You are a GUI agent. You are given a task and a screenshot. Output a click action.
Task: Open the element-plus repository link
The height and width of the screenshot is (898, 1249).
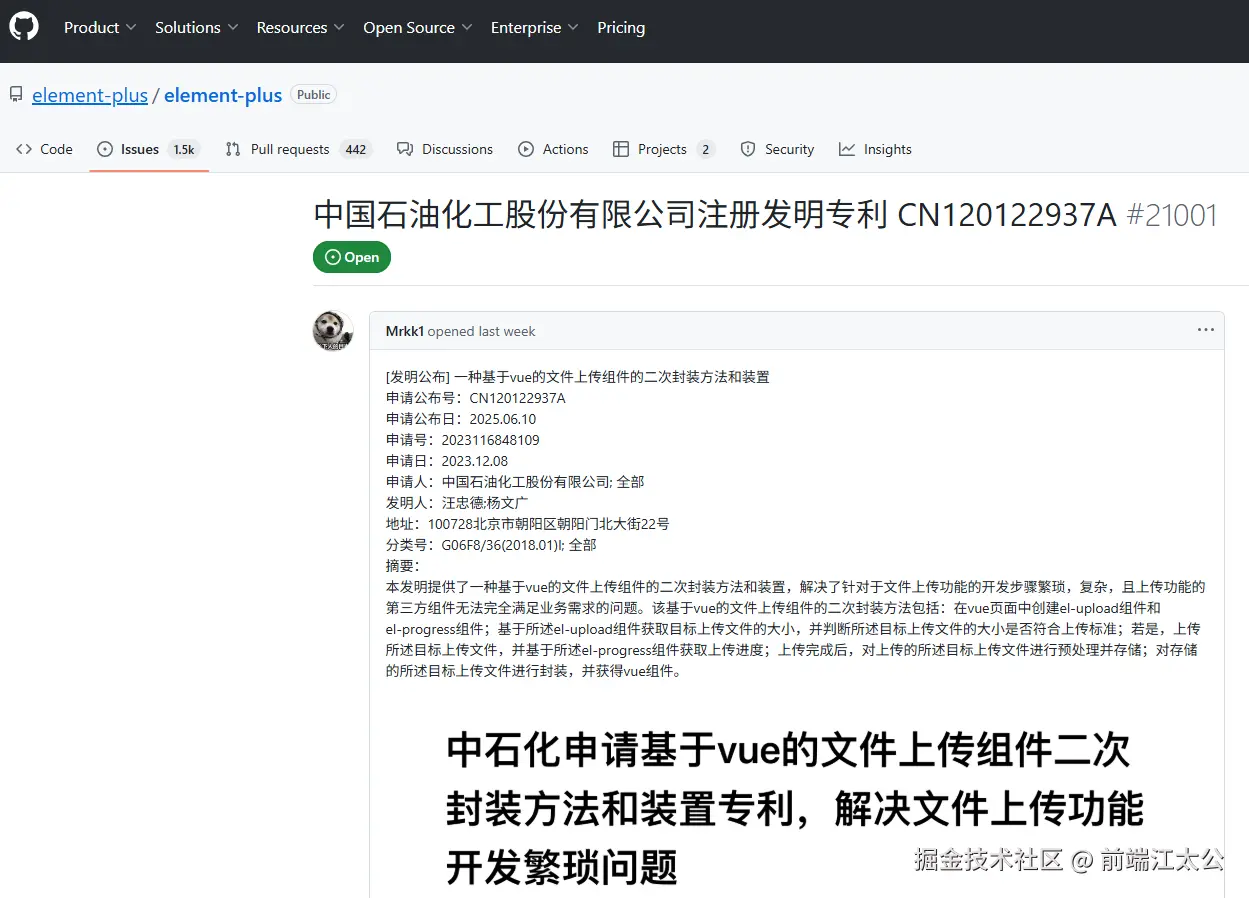point(90,95)
